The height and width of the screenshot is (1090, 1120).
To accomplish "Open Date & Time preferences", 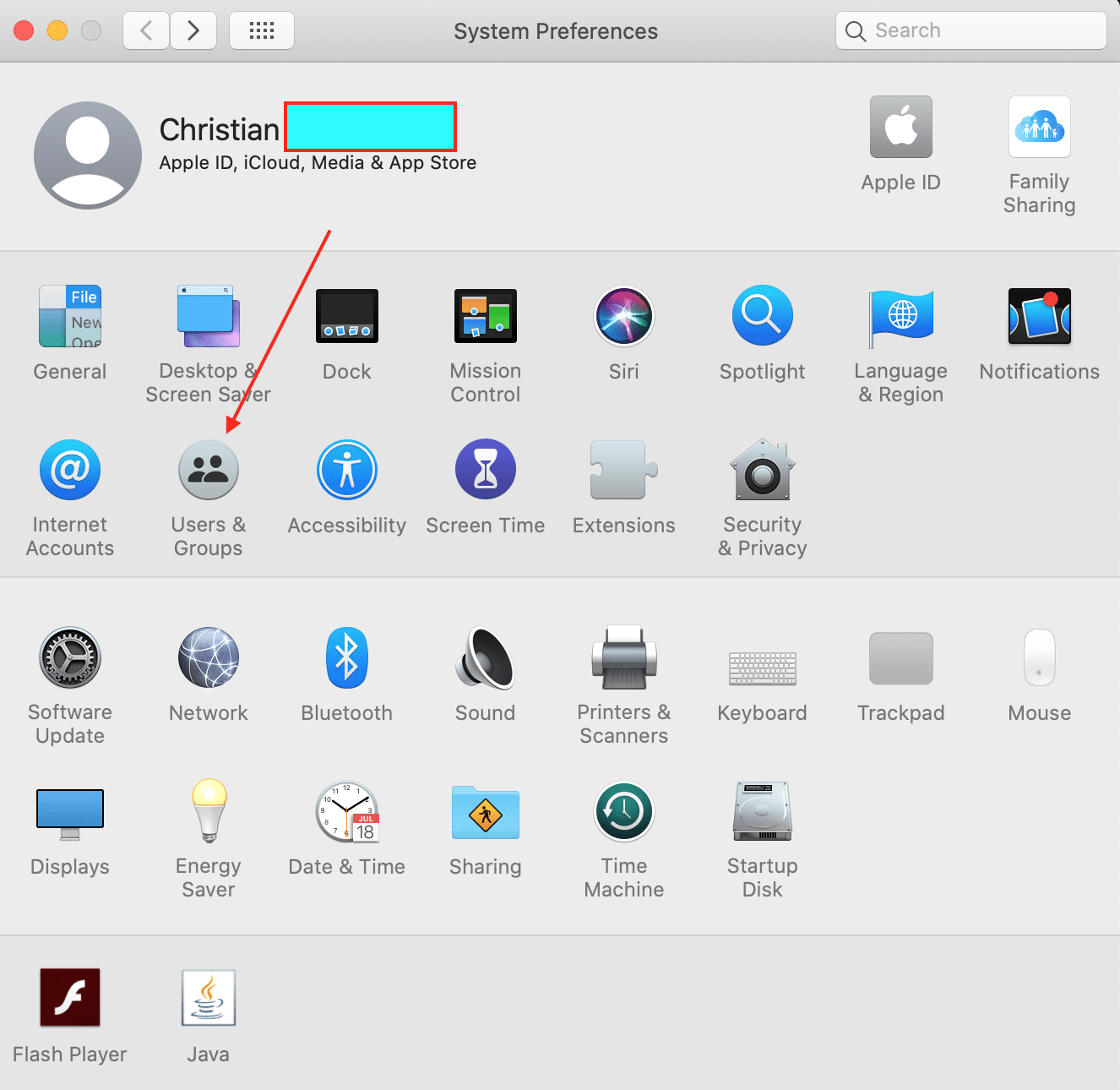I will click(346, 812).
